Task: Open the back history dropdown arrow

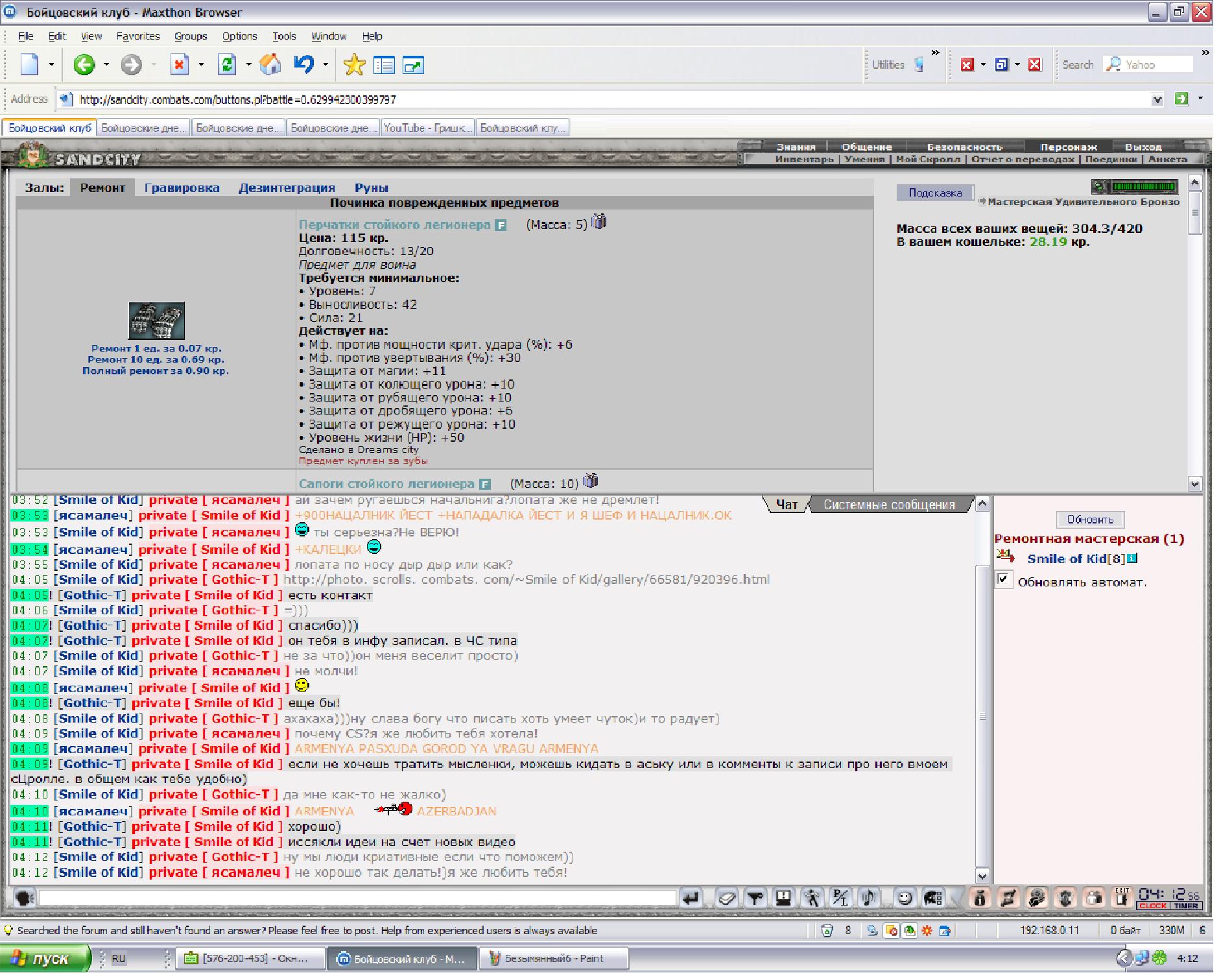Action: tap(106, 65)
